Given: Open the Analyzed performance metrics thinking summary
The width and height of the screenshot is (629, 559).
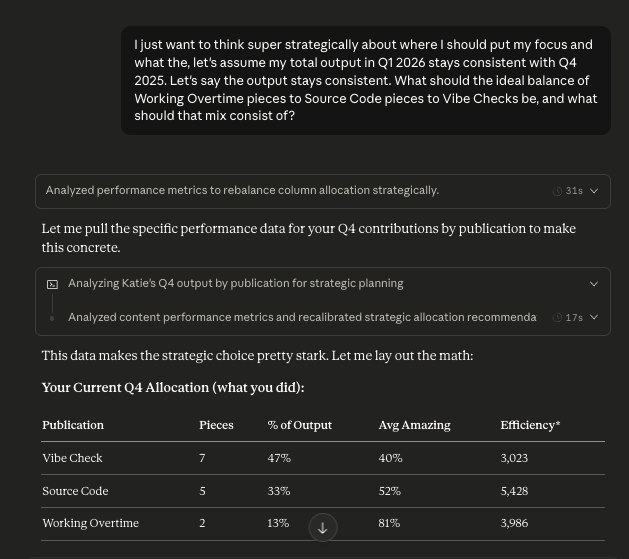Looking at the screenshot, I should (242, 191).
